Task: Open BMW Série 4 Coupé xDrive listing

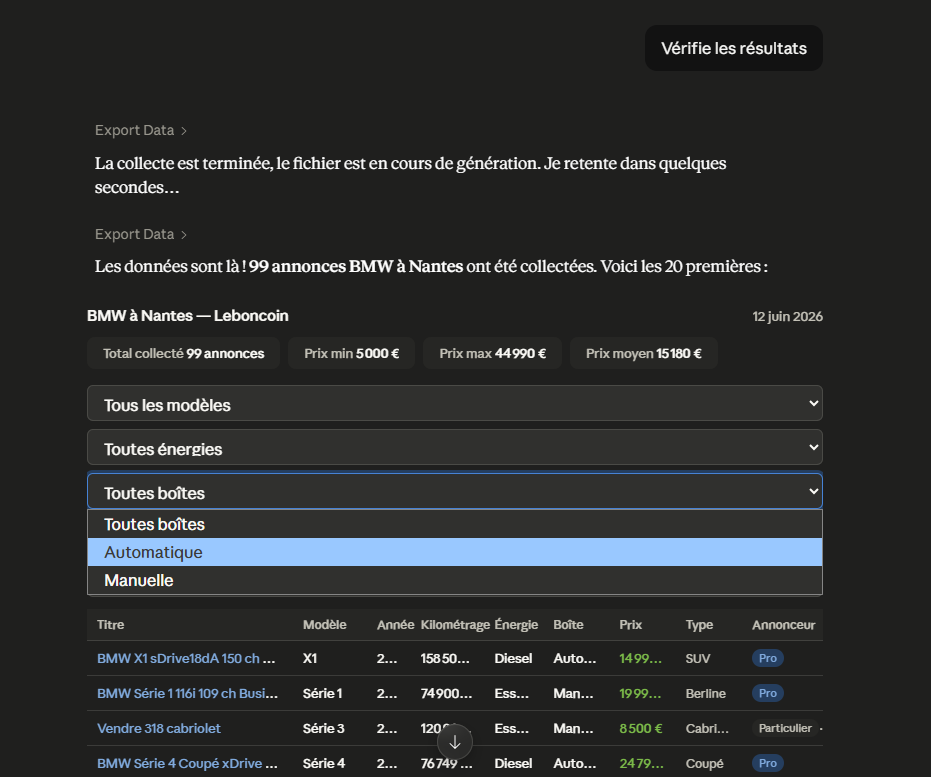Action: coord(188,764)
